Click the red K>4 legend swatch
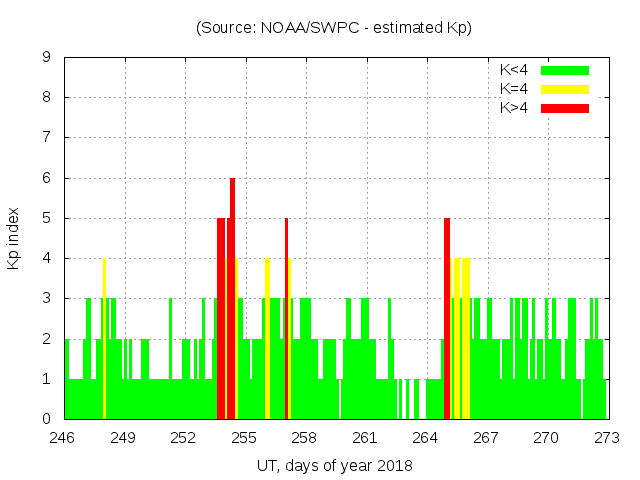640x480 pixels. pos(565,108)
